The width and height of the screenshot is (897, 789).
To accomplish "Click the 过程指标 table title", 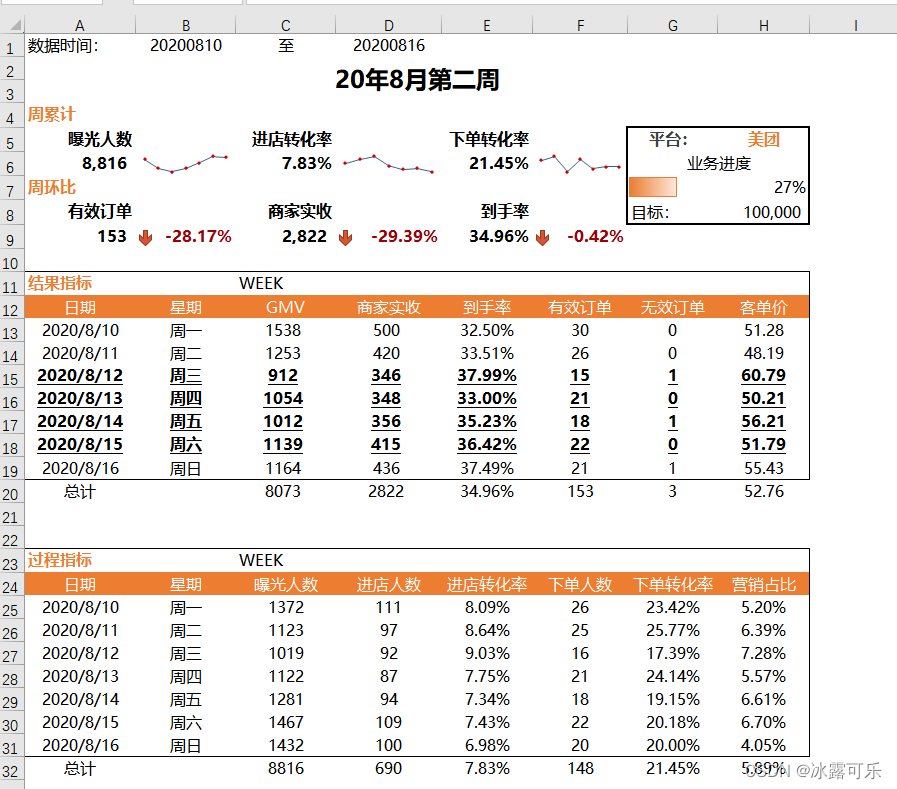I will pos(59,560).
